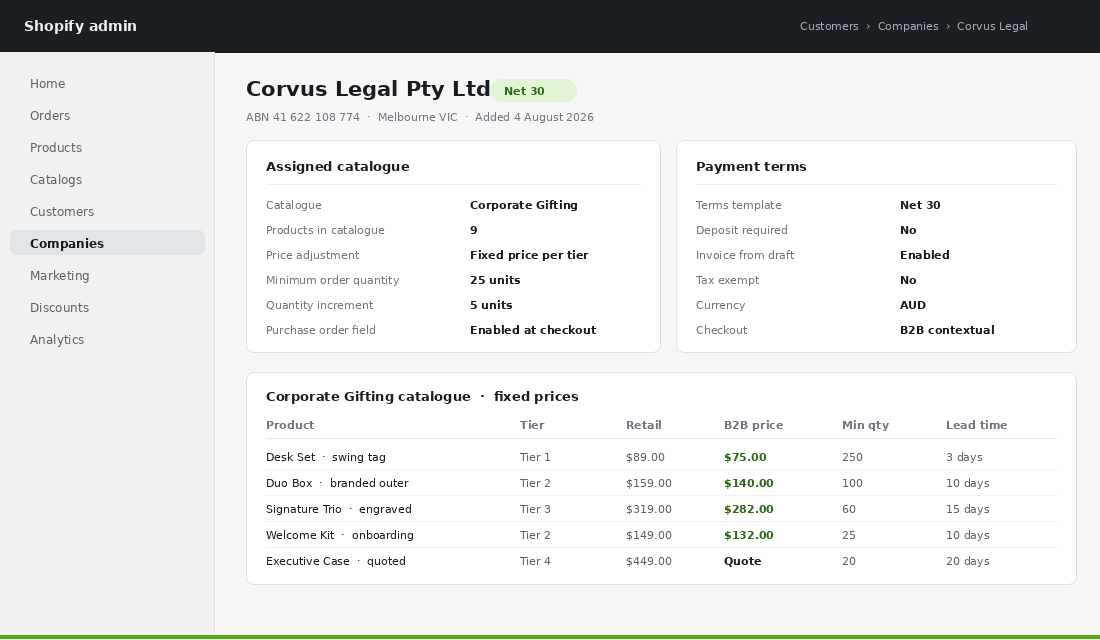Screen dimensions: 1100x640
Task: Click the B2B price column header
Action: click(753, 425)
